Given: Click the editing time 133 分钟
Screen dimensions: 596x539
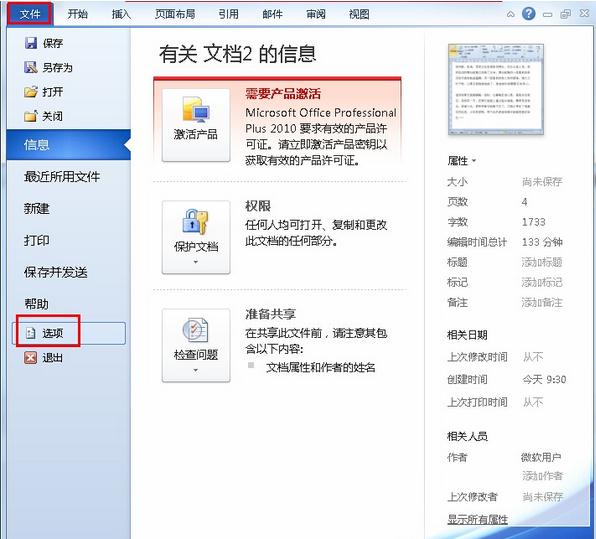Looking at the screenshot, I should [542, 242].
